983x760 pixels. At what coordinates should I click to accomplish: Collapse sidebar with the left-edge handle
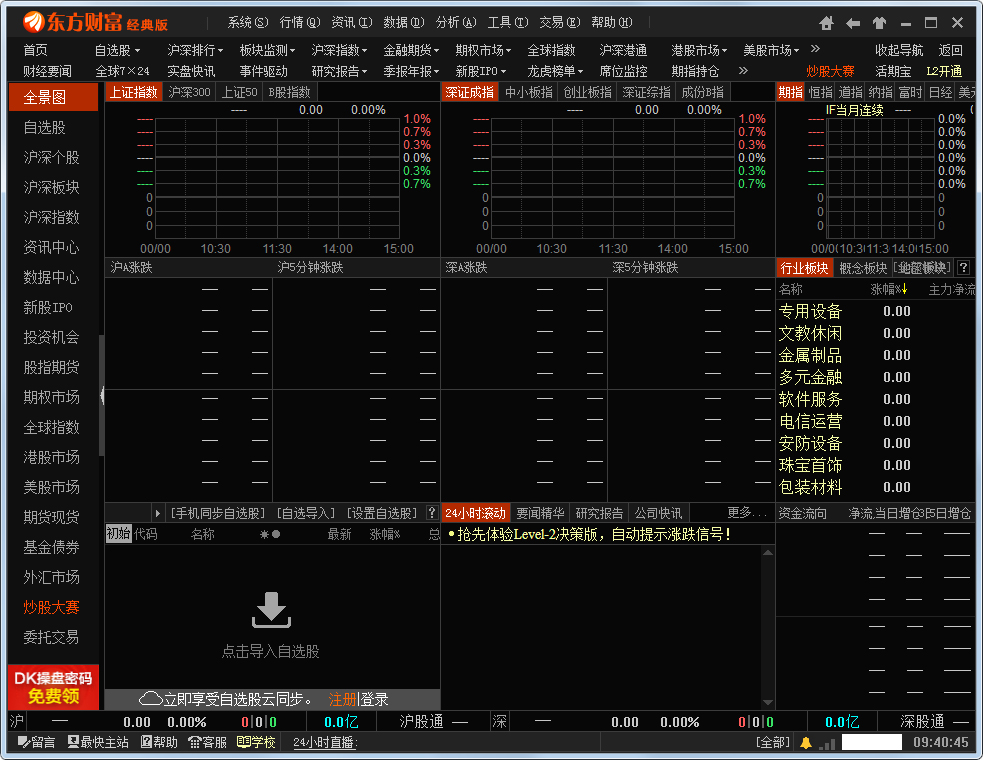tap(102, 395)
